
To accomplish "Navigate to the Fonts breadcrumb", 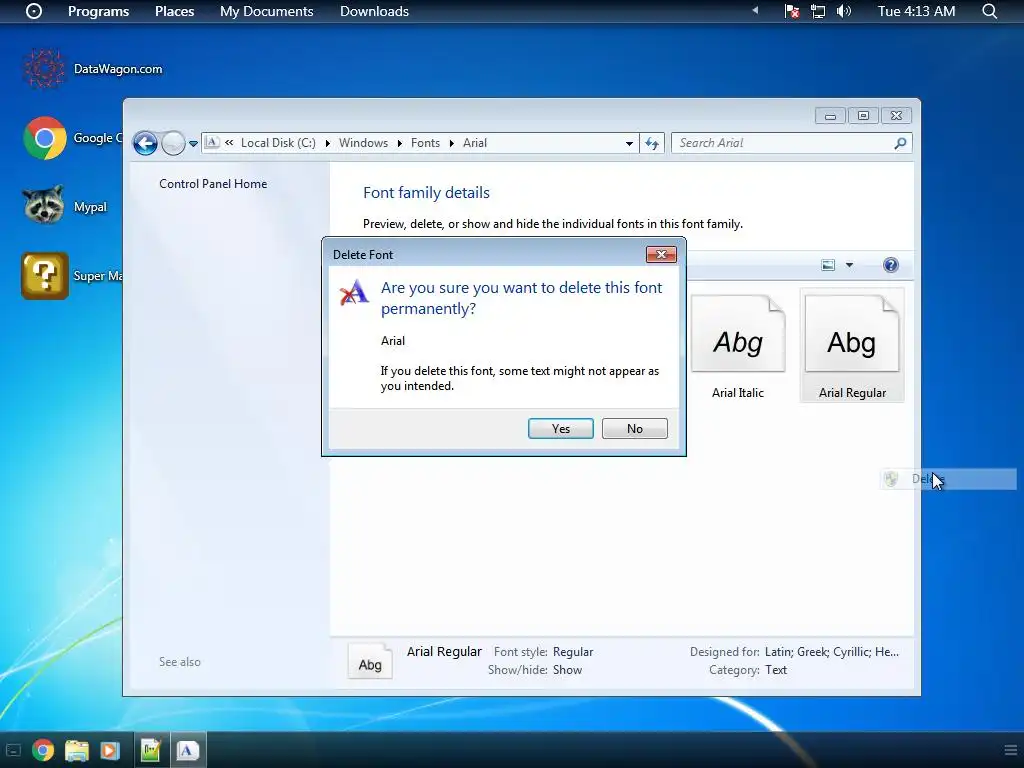I will click(x=425, y=143).
